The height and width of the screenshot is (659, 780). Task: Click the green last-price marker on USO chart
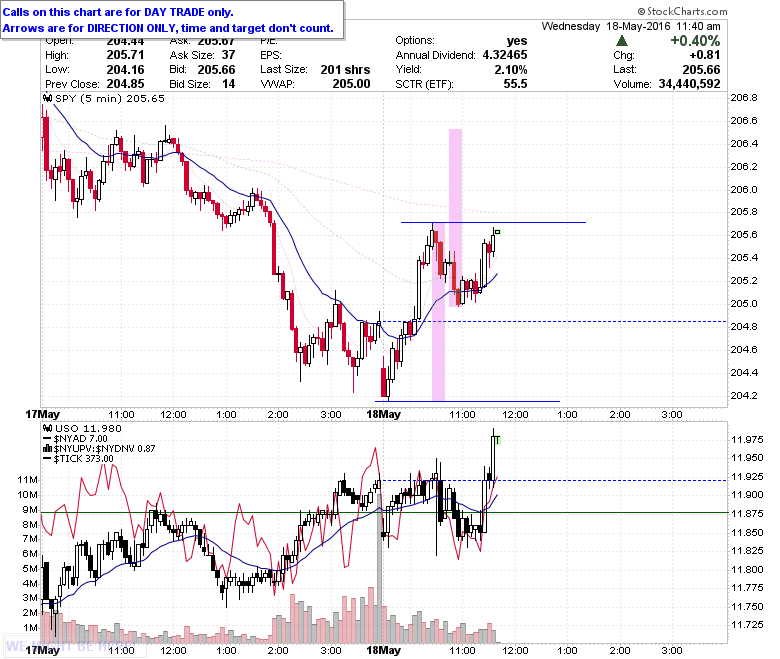point(498,440)
